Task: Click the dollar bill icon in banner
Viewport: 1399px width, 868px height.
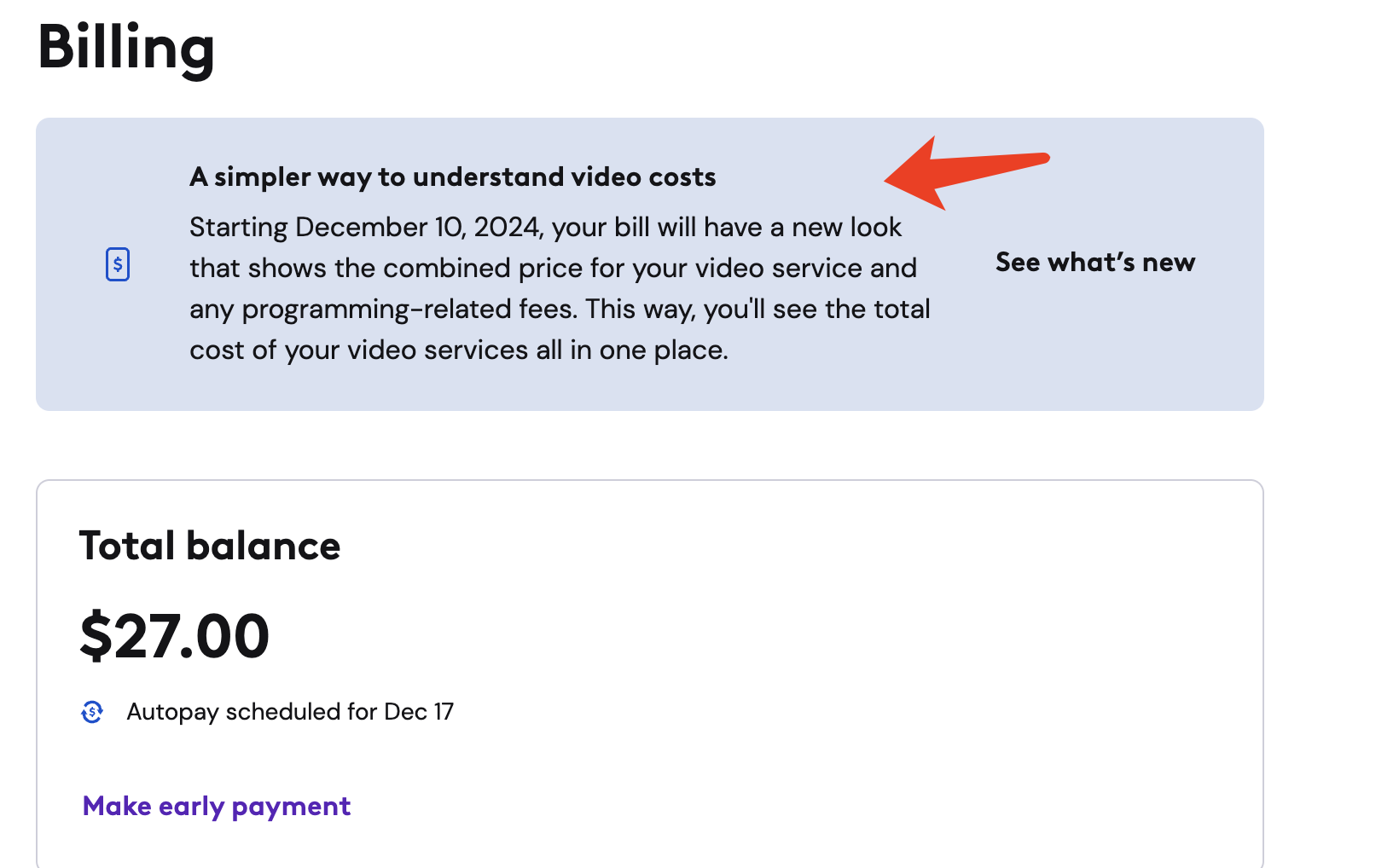Action: pos(118,264)
